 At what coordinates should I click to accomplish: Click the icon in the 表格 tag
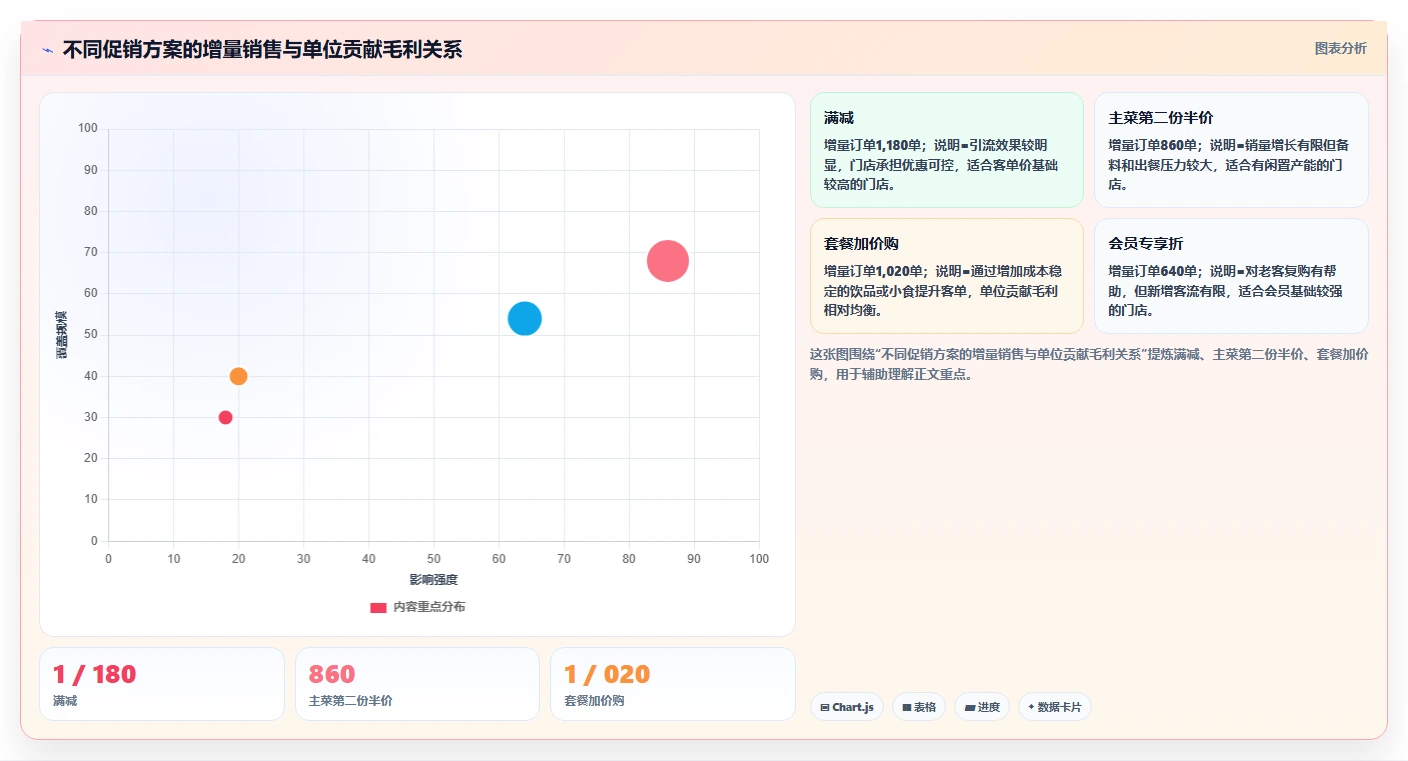[x=906, y=707]
